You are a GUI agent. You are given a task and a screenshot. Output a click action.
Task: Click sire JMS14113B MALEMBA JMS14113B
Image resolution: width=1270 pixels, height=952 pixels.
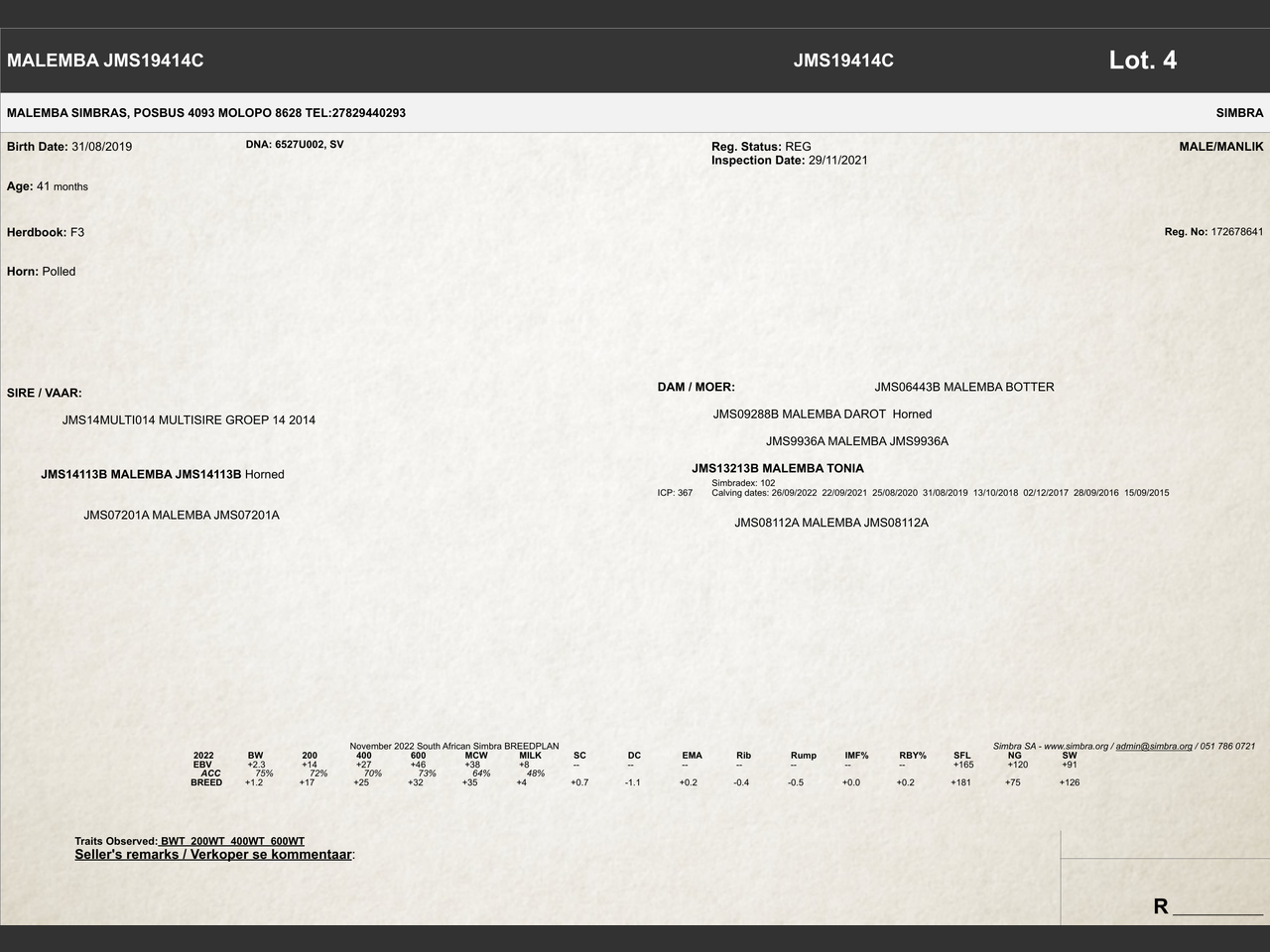(x=141, y=475)
